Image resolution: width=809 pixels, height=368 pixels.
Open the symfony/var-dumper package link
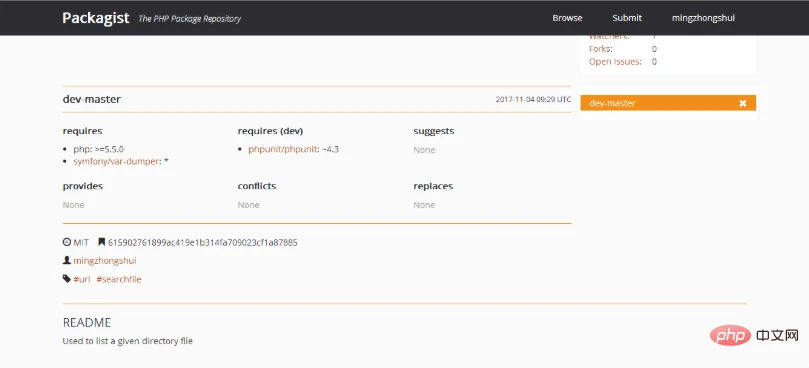point(117,162)
